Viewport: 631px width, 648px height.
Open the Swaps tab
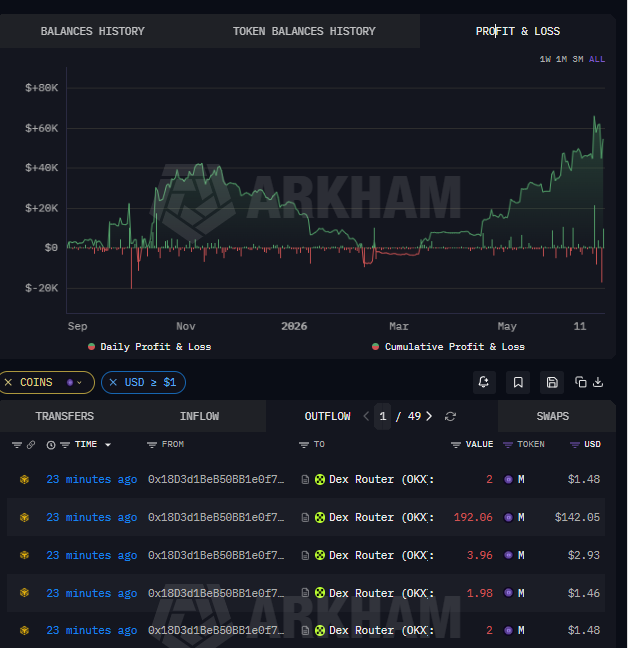tap(552, 416)
